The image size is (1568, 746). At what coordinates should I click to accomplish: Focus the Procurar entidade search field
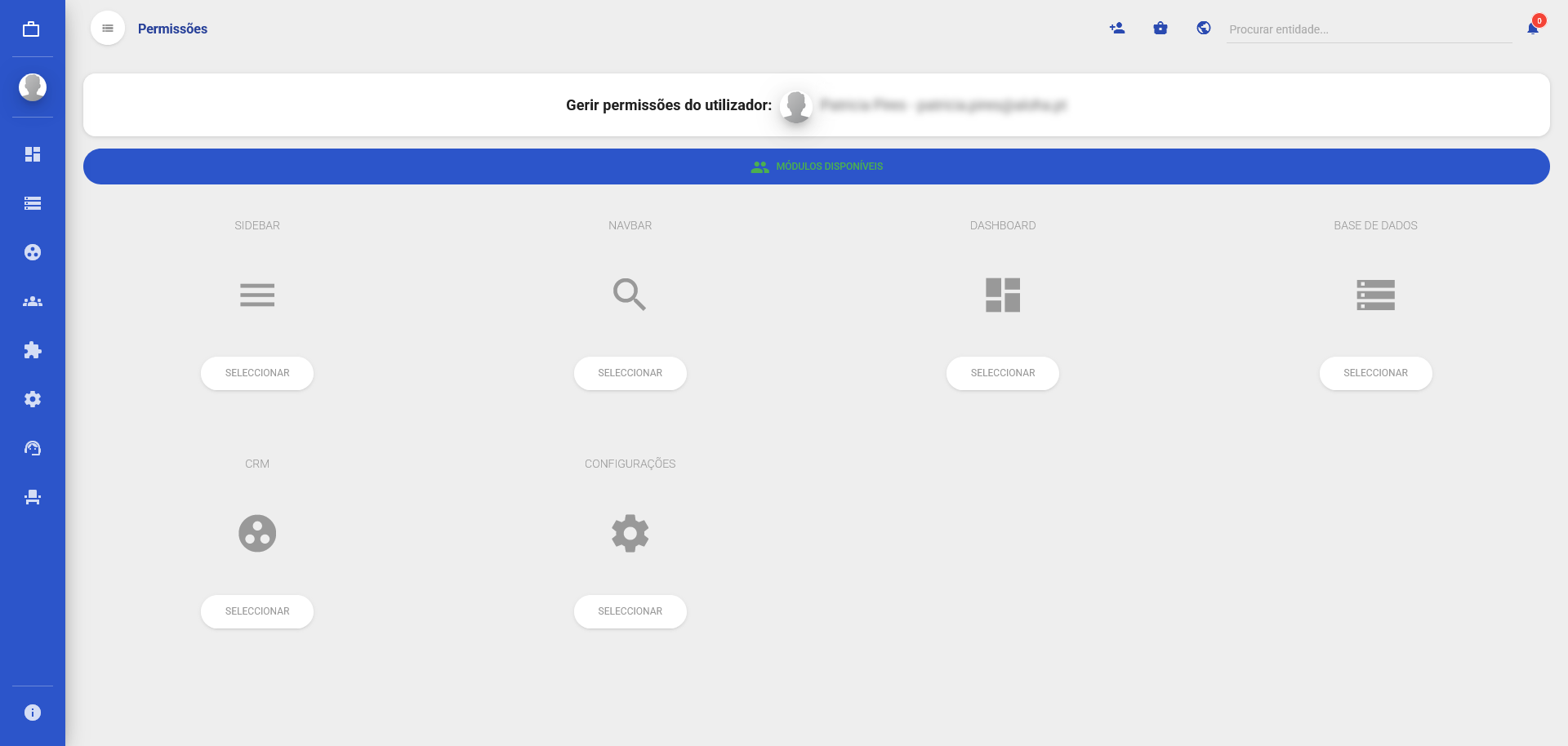coord(1369,29)
